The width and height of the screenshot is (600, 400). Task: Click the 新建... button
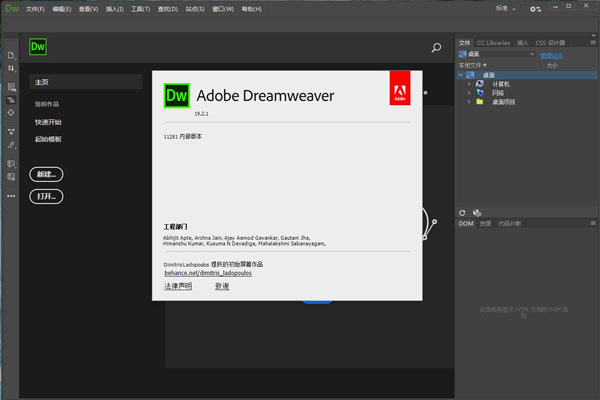(46, 174)
